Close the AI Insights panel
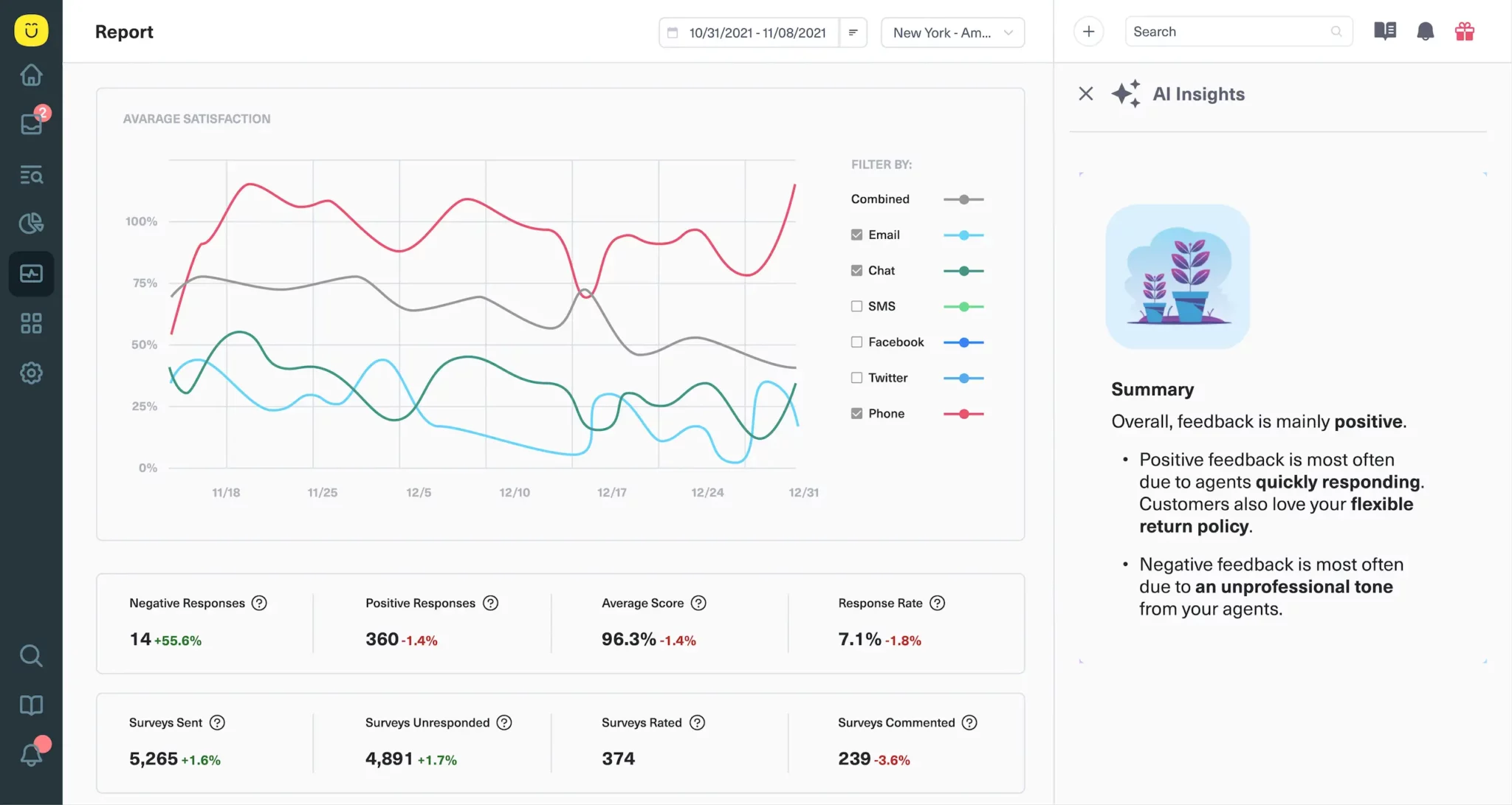1512x805 pixels. coord(1085,94)
